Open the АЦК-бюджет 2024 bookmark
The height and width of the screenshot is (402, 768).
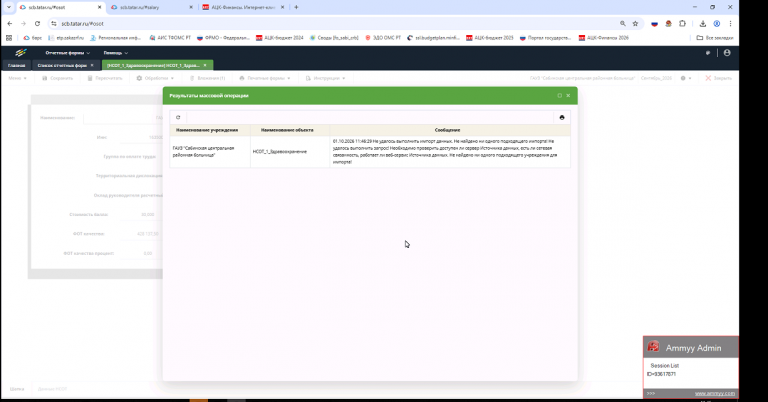click(280, 38)
